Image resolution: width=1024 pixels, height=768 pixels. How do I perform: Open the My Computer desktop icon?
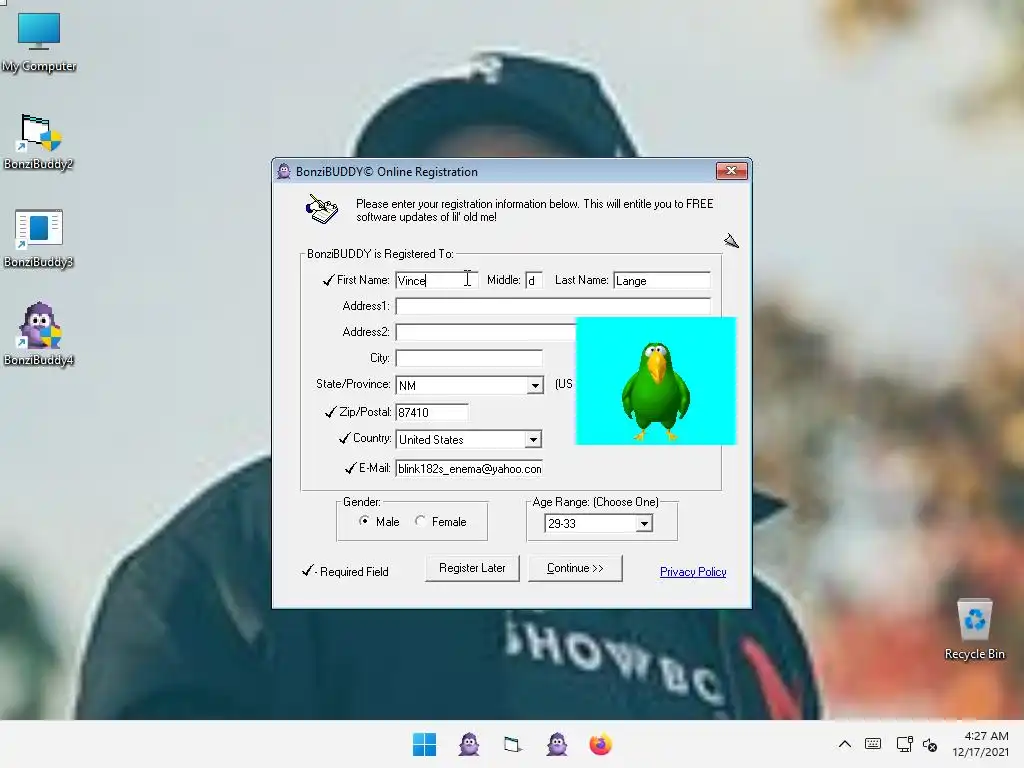[x=39, y=42]
